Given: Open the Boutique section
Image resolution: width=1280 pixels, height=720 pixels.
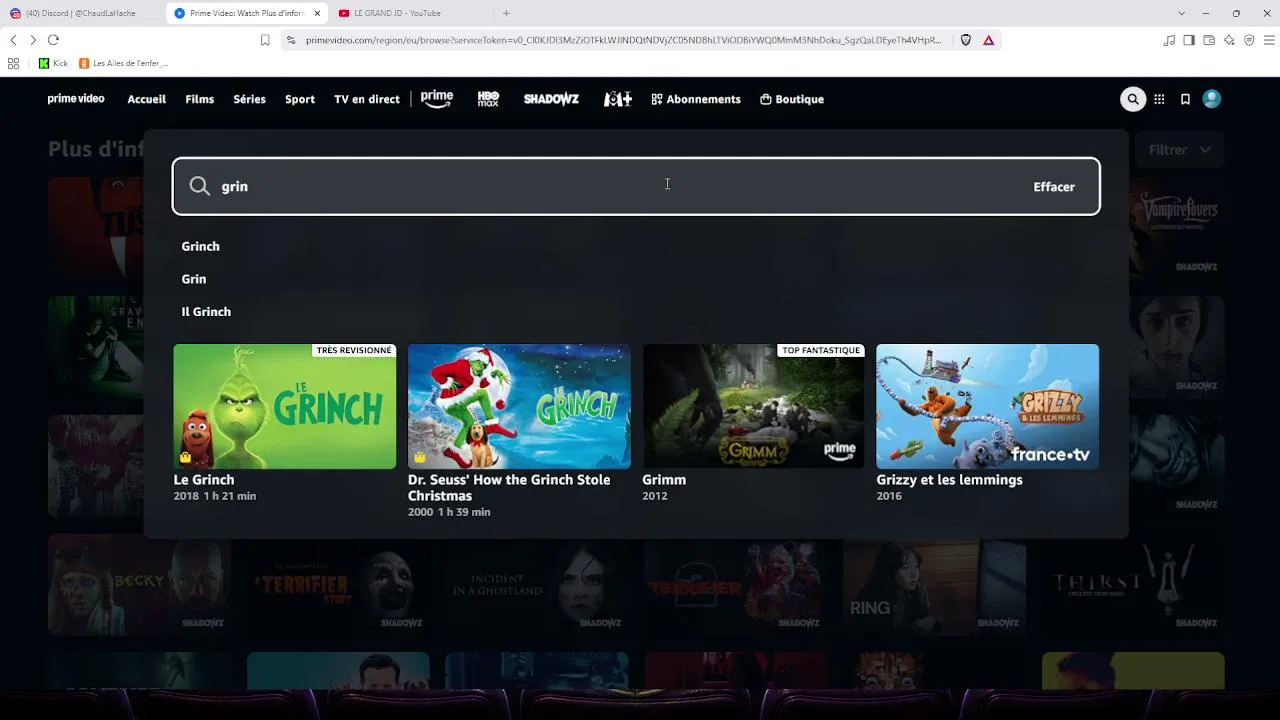Looking at the screenshot, I should click(792, 99).
